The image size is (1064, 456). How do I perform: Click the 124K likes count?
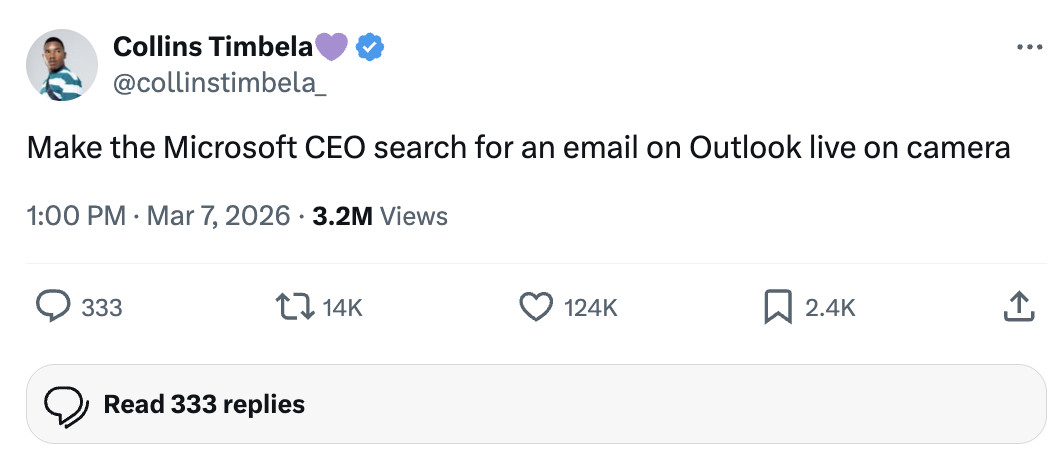point(591,308)
